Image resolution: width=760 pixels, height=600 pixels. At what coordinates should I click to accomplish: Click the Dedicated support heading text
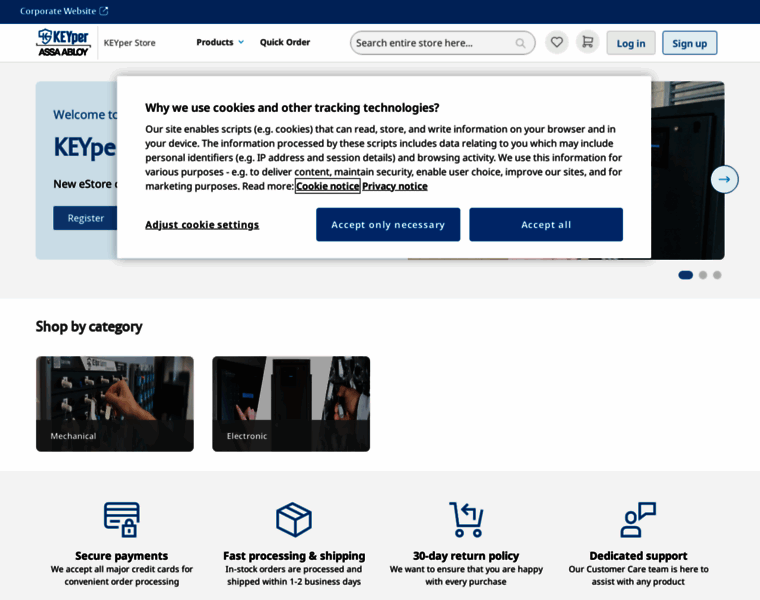click(638, 555)
